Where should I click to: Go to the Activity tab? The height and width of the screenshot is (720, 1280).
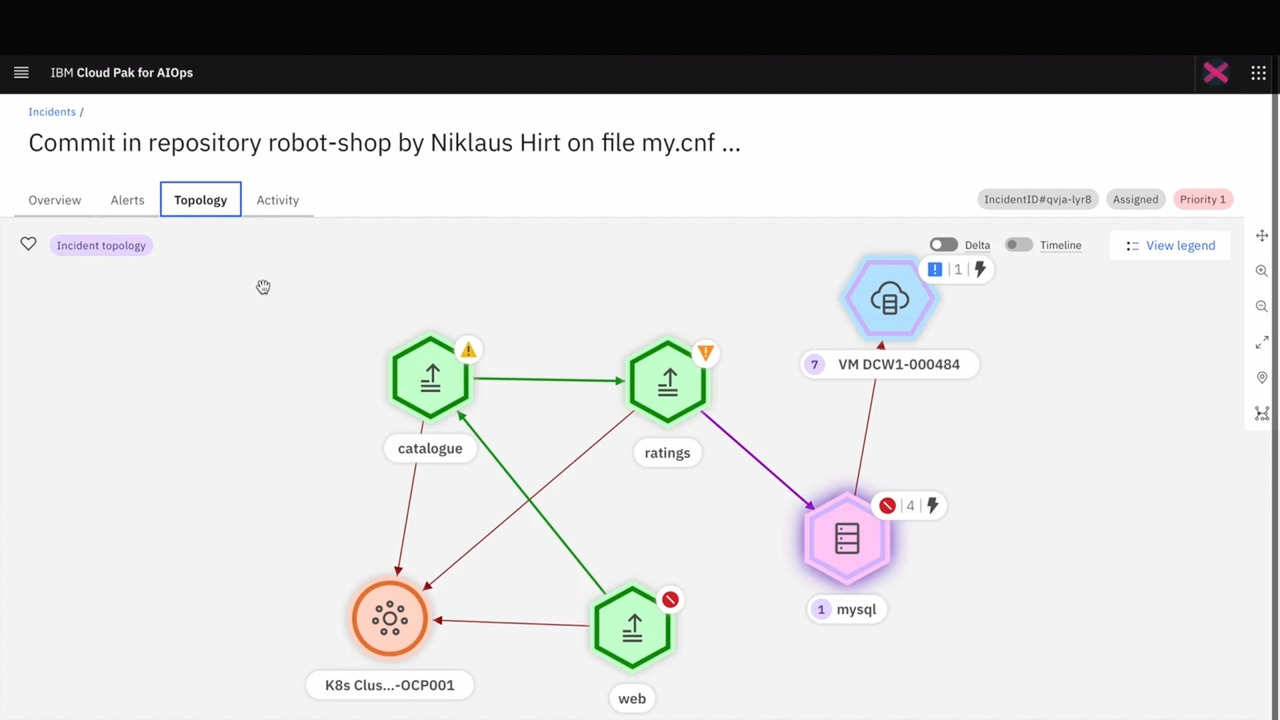(x=277, y=200)
